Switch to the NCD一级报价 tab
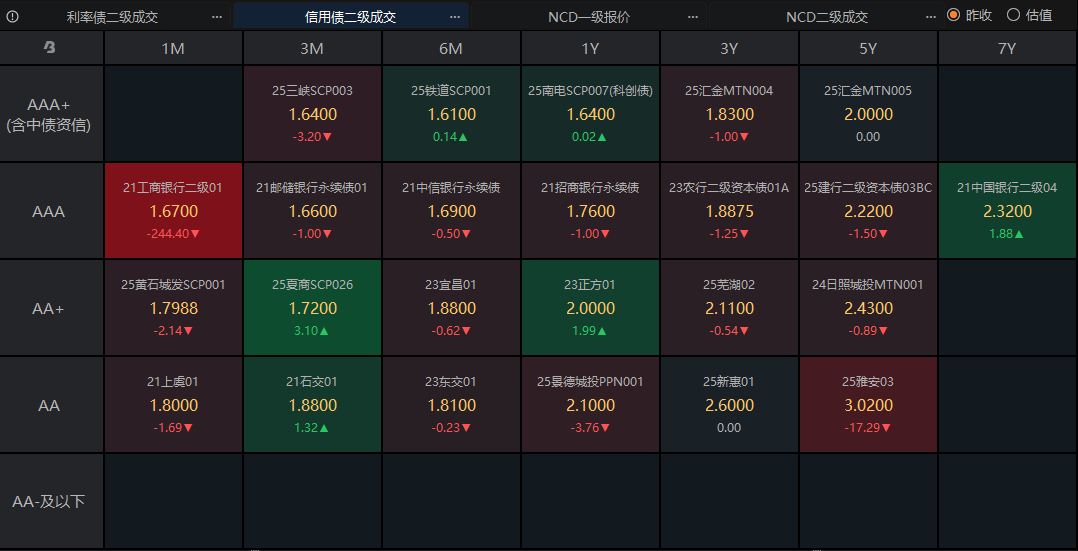This screenshot has height=551, width=1078. [589, 17]
